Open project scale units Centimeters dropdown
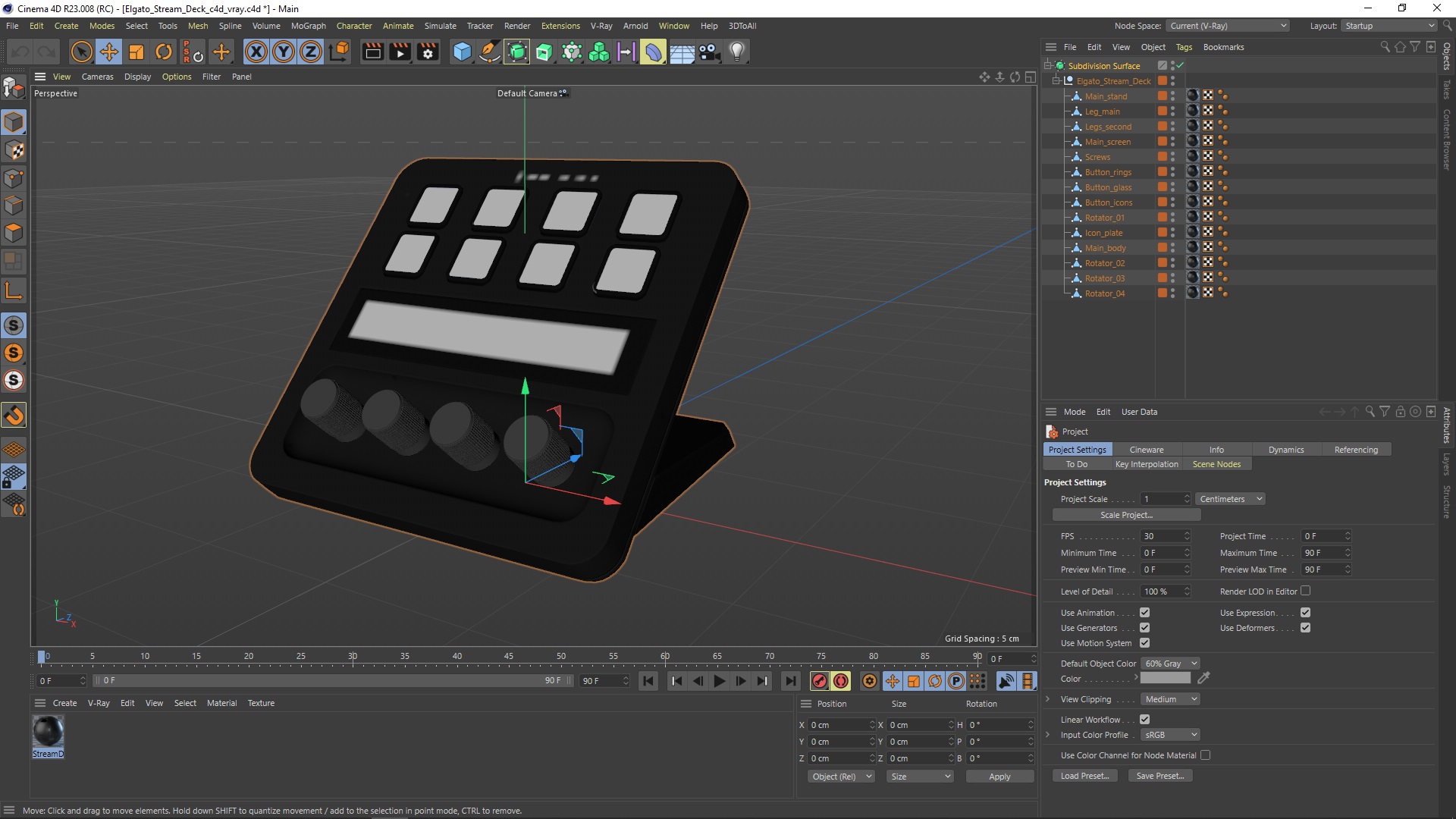This screenshot has width=1456, height=819. tap(1231, 499)
